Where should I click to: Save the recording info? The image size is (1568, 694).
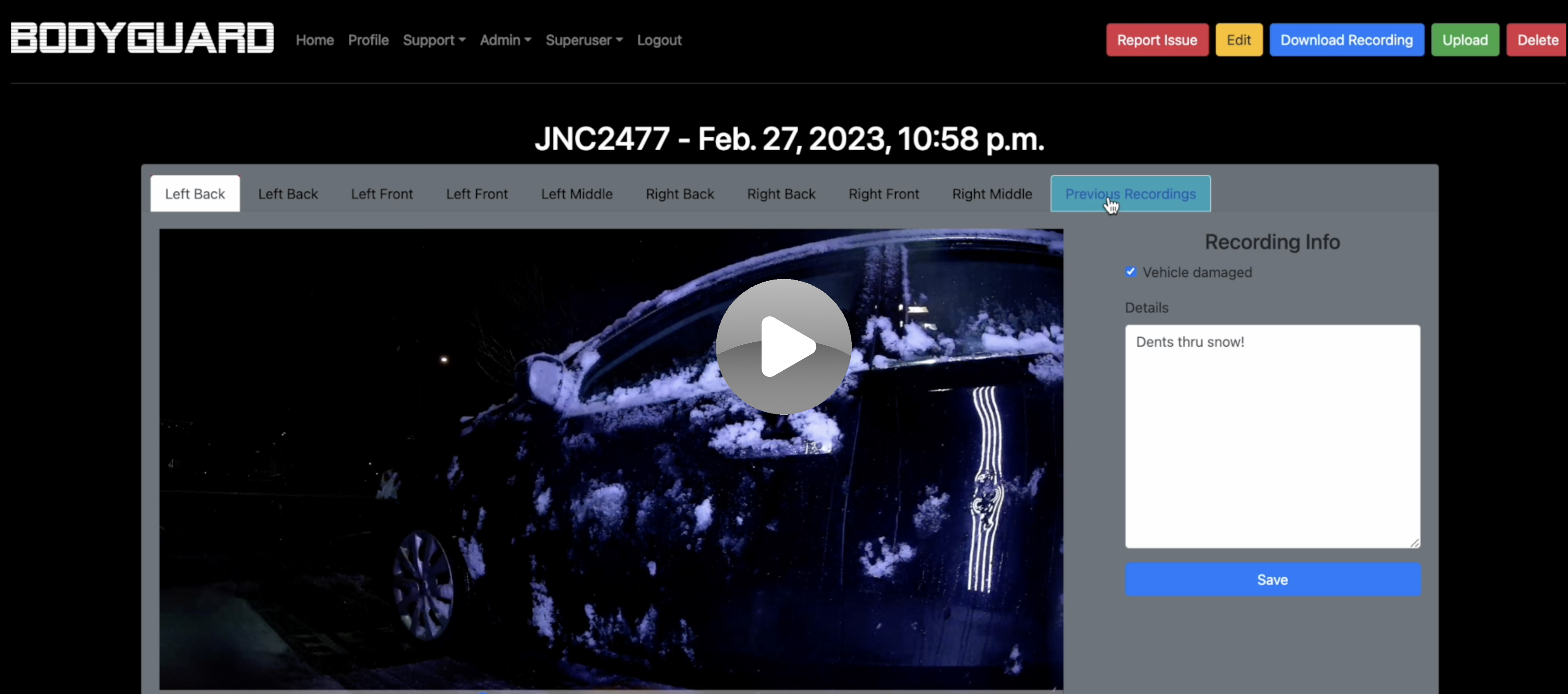click(1273, 580)
